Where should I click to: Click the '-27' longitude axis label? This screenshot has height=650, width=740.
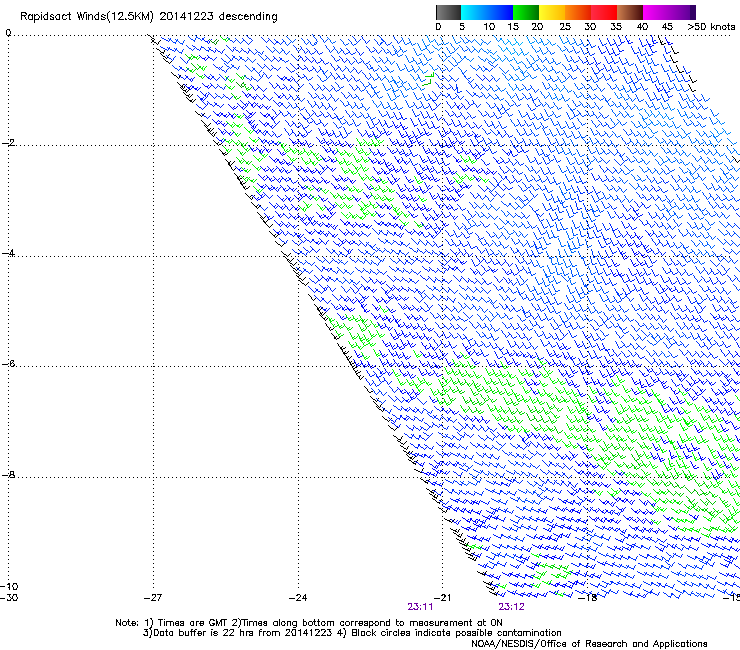click(152, 598)
